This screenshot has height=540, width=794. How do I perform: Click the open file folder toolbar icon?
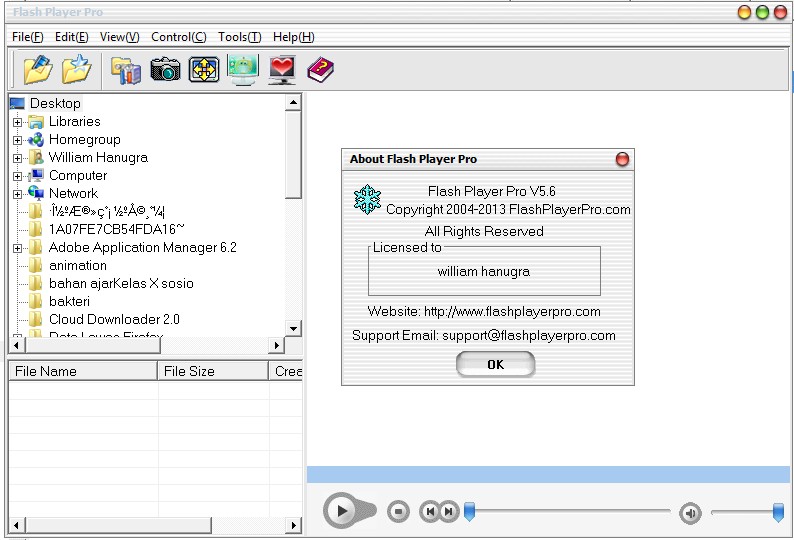[x=38, y=69]
